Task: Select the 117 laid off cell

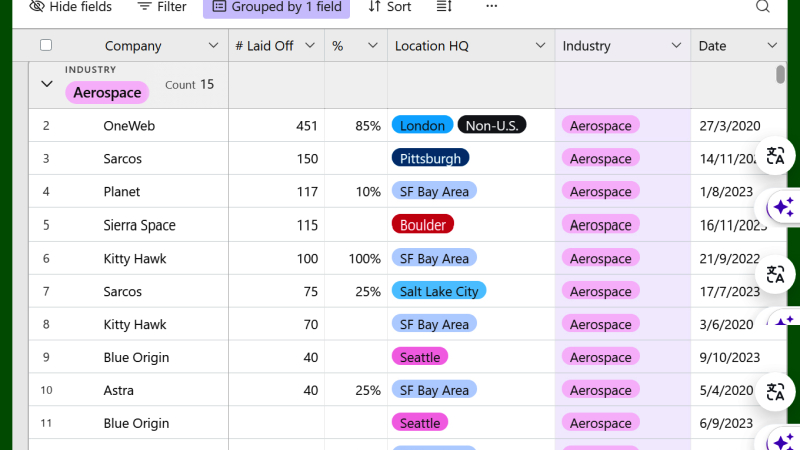Action: click(x=277, y=192)
